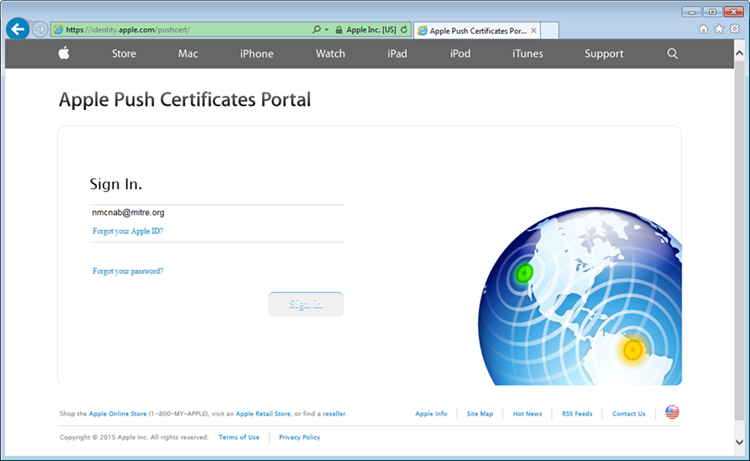Click the Sign In button
The image size is (750, 461).
click(x=306, y=304)
